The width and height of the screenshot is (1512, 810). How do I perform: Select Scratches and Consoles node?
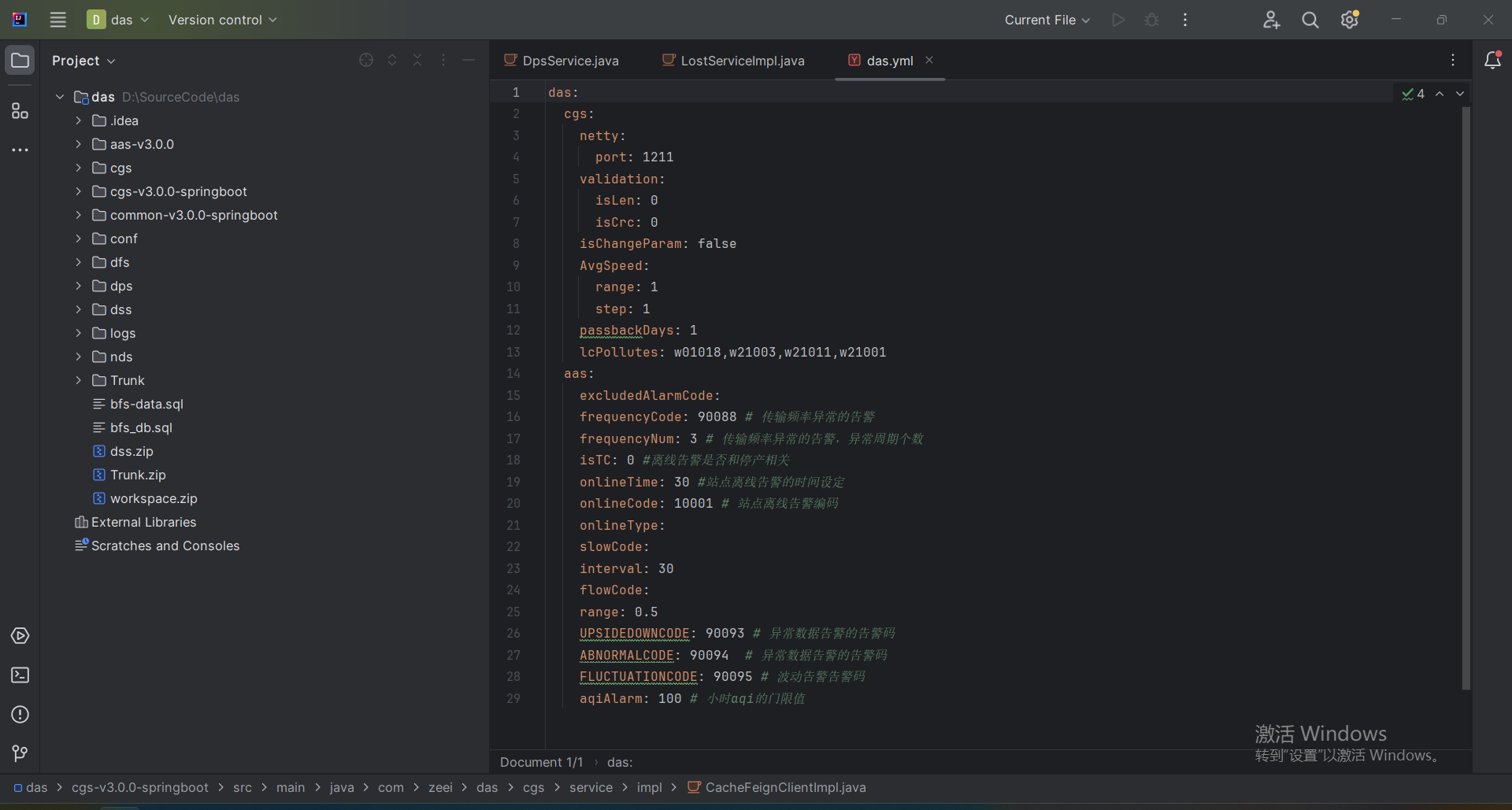(x=157, y=546)
